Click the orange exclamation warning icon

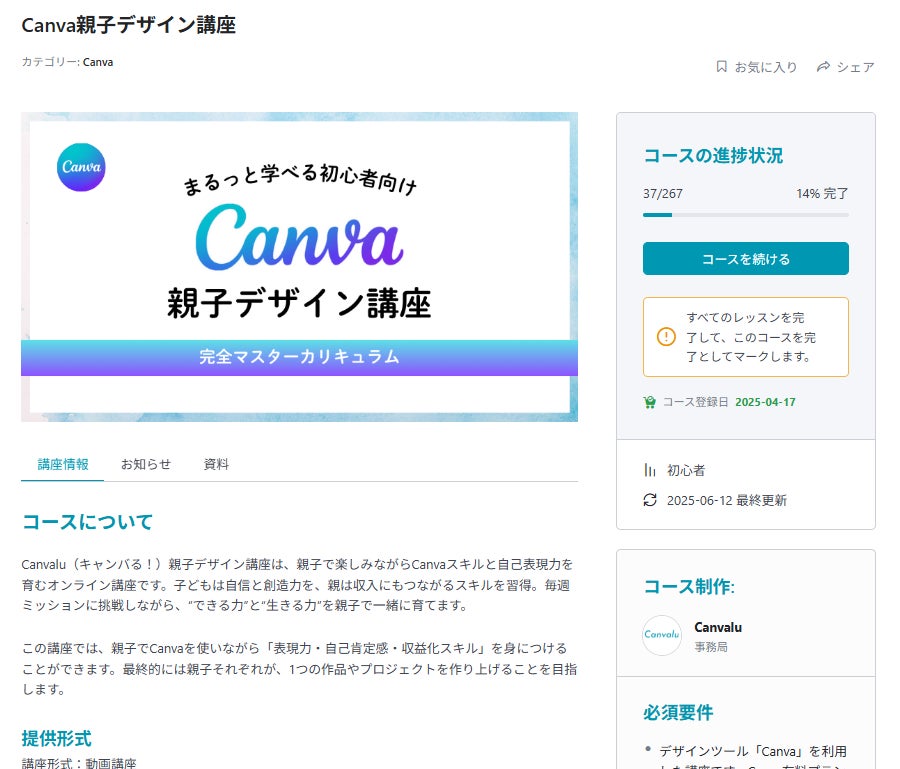coord(666,337)
